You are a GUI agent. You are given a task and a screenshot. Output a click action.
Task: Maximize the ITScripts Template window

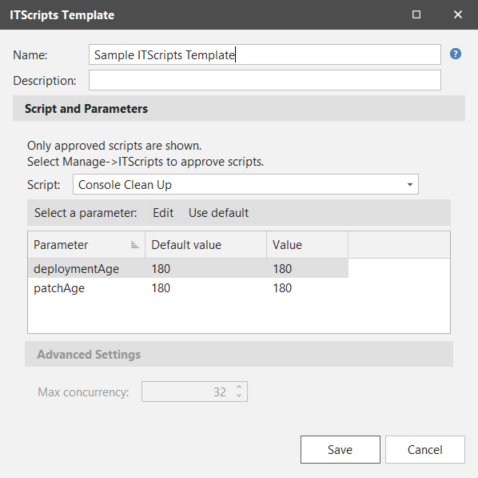[x=416, y=15]
